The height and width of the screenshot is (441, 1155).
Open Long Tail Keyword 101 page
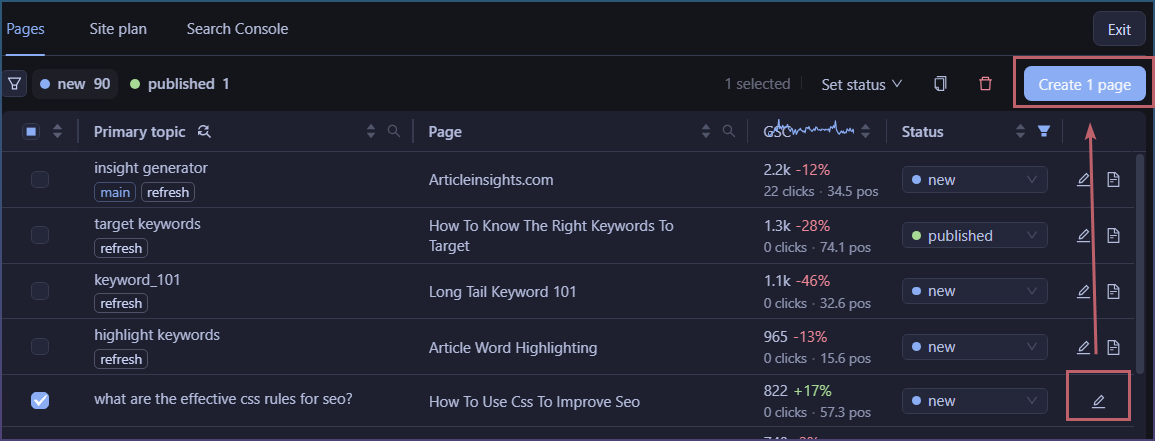click(502, 292)
